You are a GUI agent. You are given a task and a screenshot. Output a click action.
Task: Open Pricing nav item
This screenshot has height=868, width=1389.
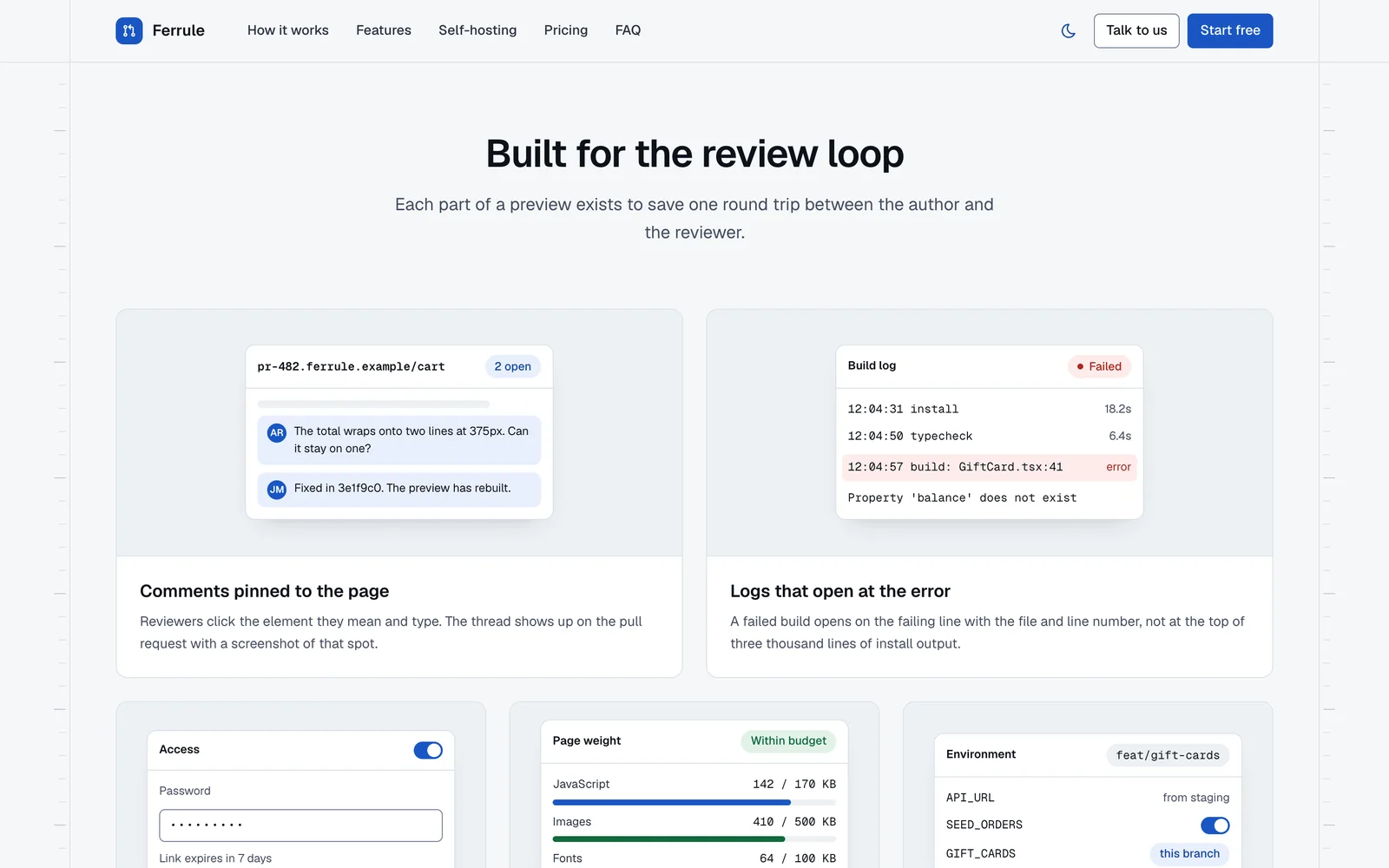point(566,30)
